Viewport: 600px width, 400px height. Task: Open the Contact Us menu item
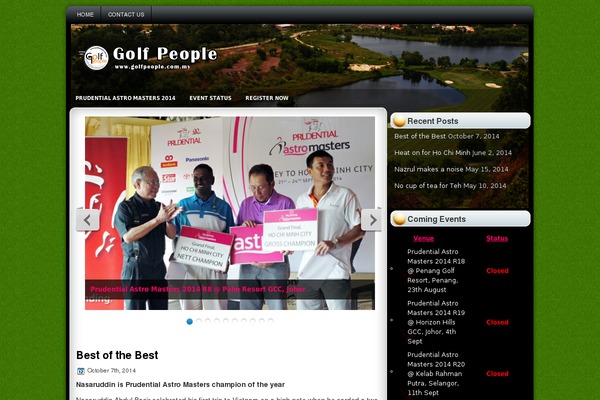(126, 15)
